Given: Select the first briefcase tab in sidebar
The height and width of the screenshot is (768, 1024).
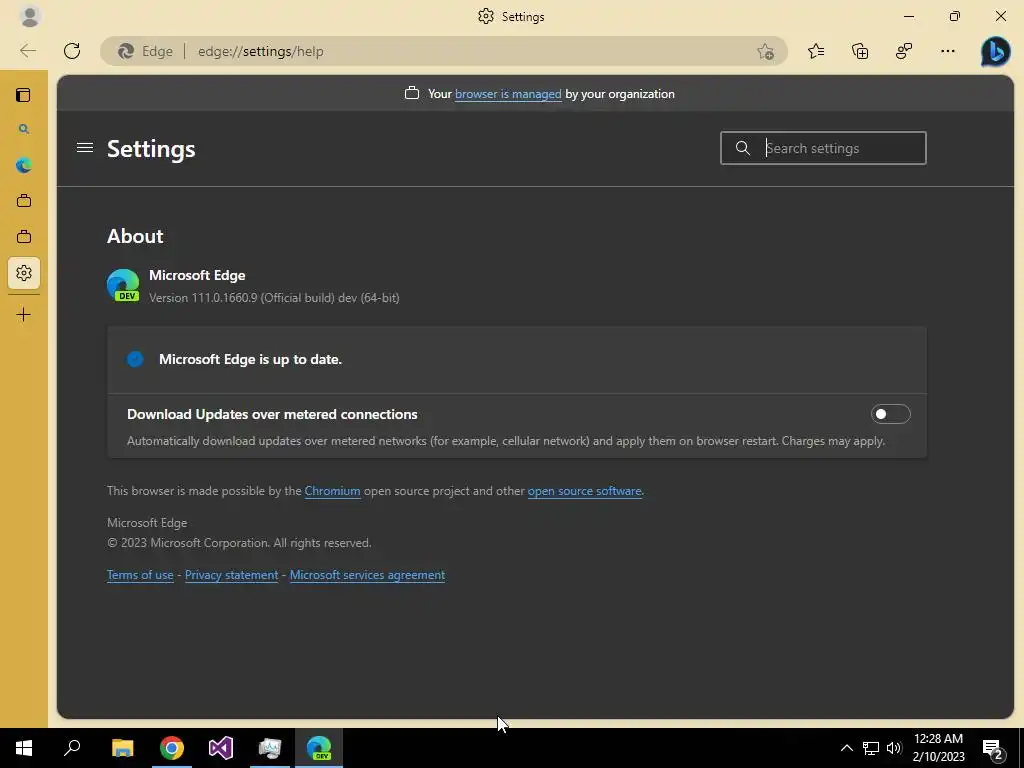Looking at the screenshot, I should pos(24,200).
